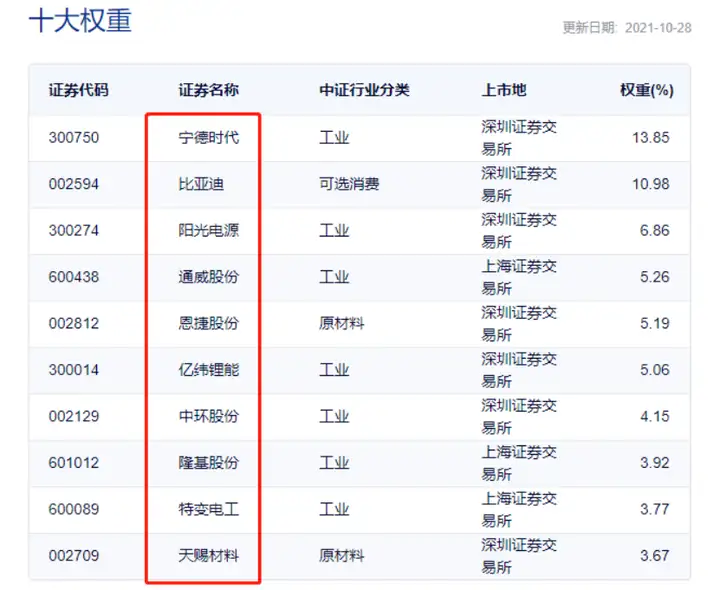Click 原材料 in the 天赐材料 row
The width and height of the screenshot is (720, 590).
[x=342, y=556]
